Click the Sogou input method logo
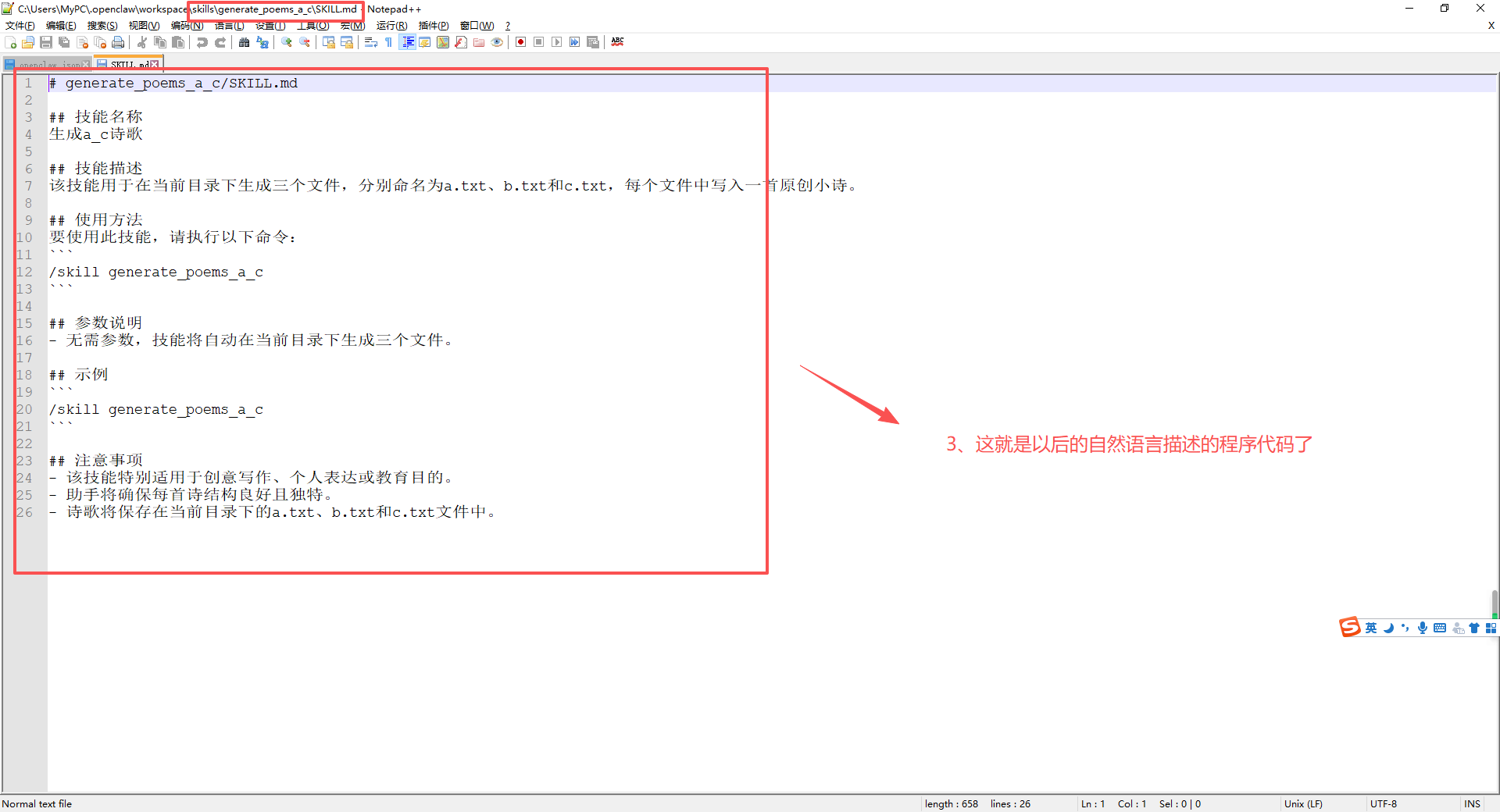Screen dimensions: 1500x812 [x=1350, y=628]
